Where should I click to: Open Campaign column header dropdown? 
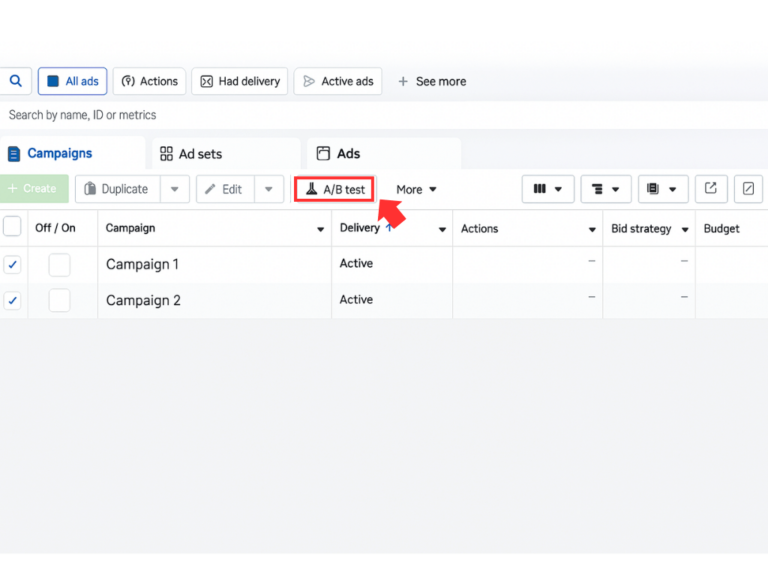pyautogui.click(x=320, y=229)
